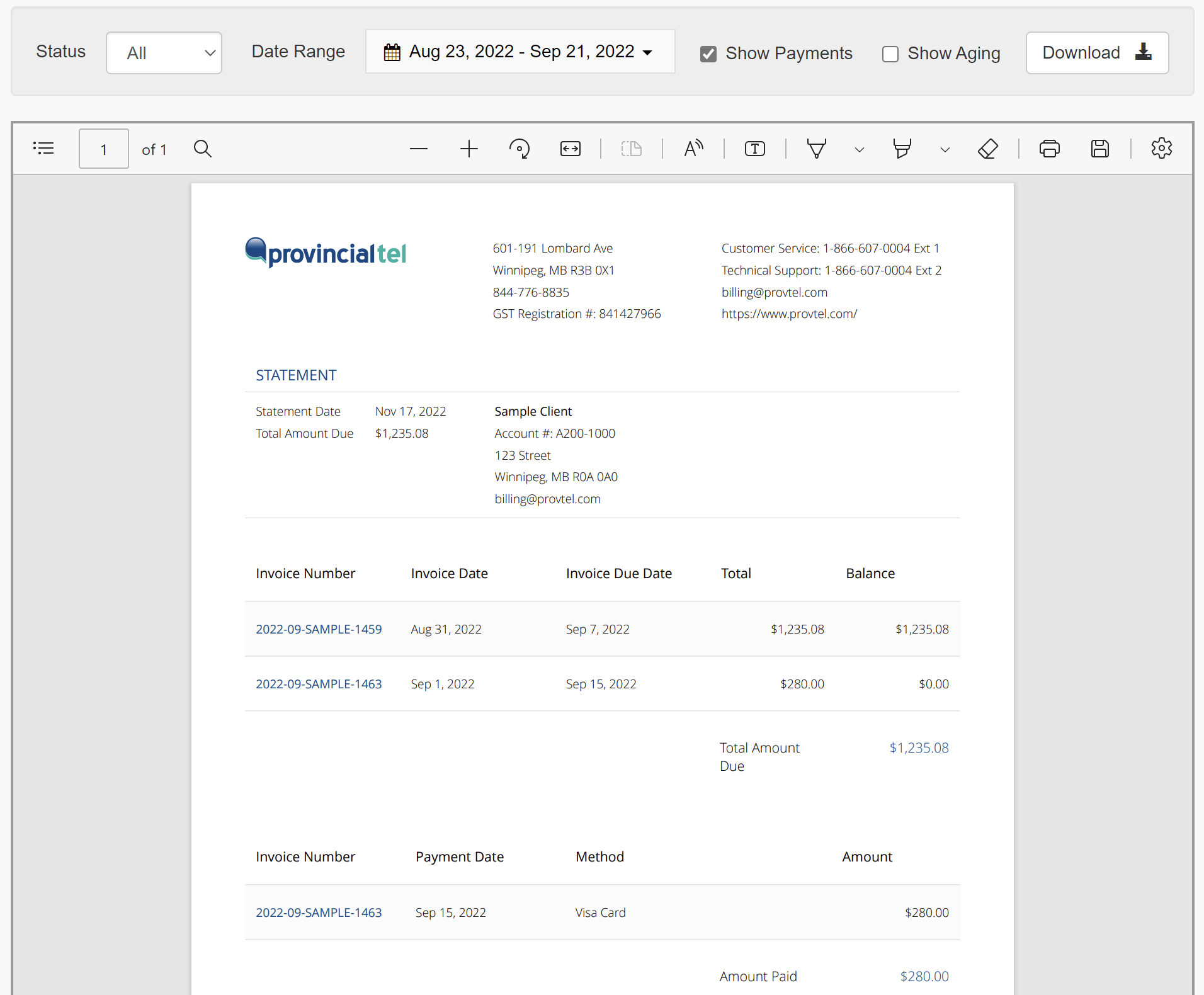1204x995 pixels.
Task: Click the $280.00 invoice total
Action: coord(802,684)
